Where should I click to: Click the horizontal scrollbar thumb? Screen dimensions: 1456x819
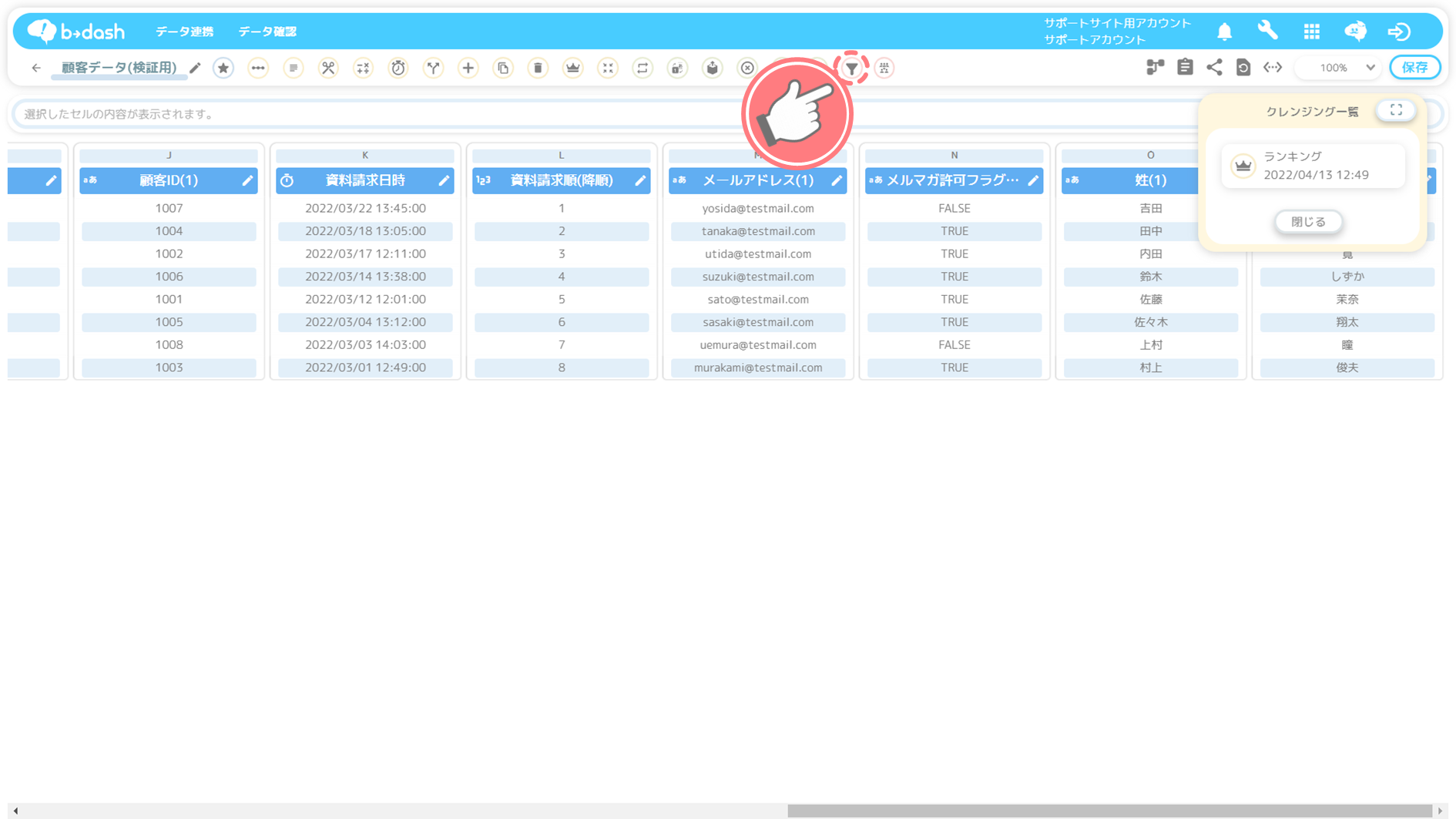[1109, 811]
